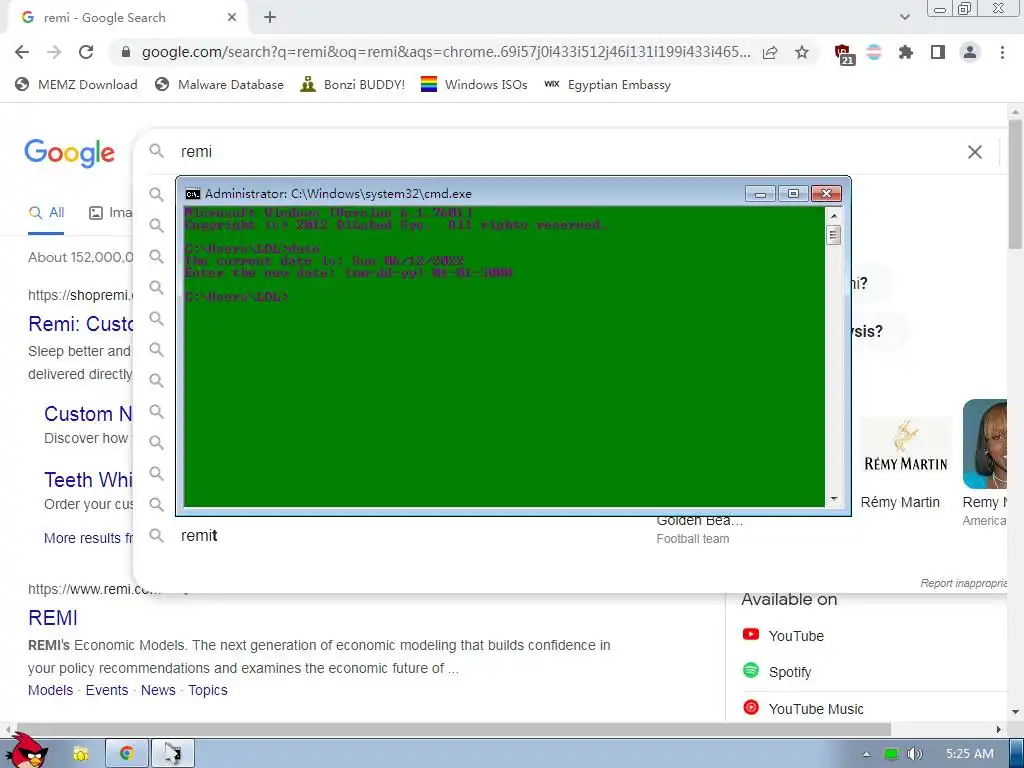Open the volume speaker tray icon
Image resolution: width=1024 pixels, height=768 pixels.
tap(914, 754)
